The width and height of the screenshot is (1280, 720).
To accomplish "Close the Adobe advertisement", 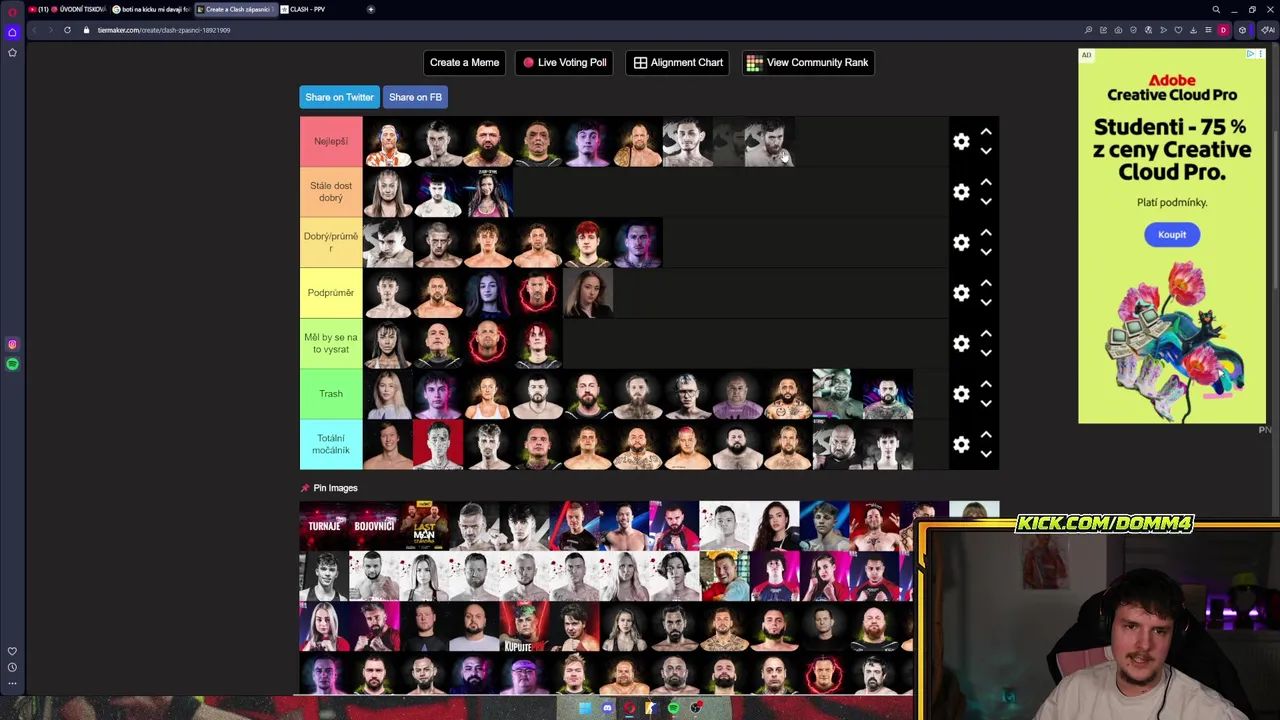I will tap(1260, 54).
